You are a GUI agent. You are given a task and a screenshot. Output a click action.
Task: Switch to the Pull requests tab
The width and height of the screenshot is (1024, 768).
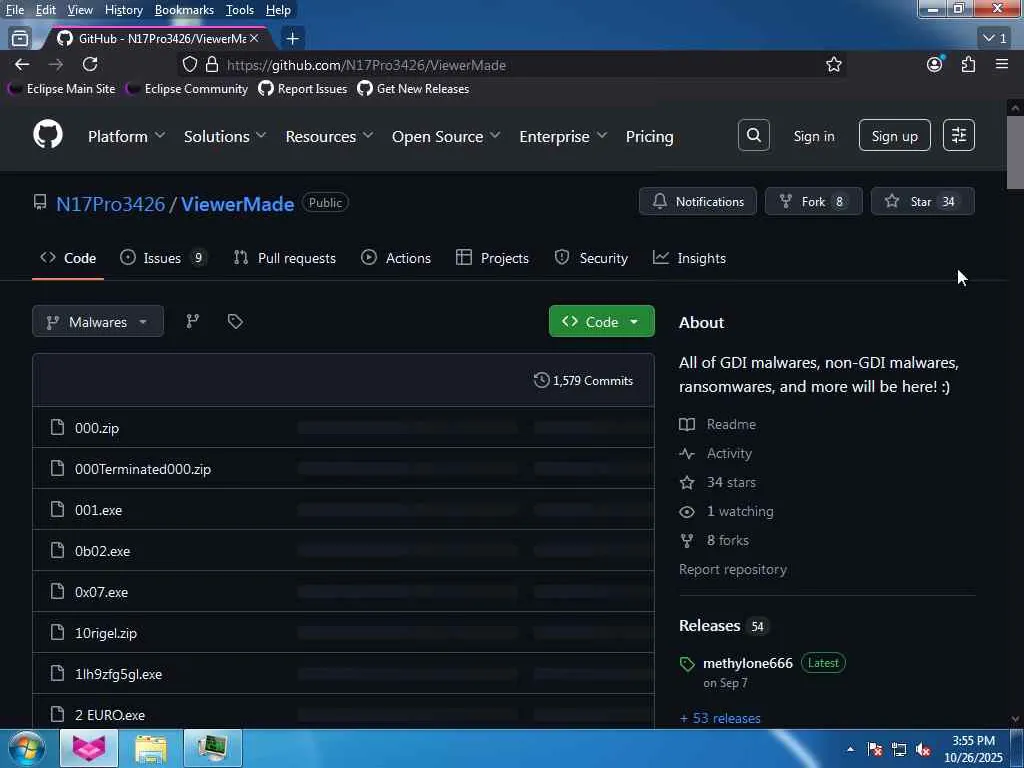pos(285,258)
